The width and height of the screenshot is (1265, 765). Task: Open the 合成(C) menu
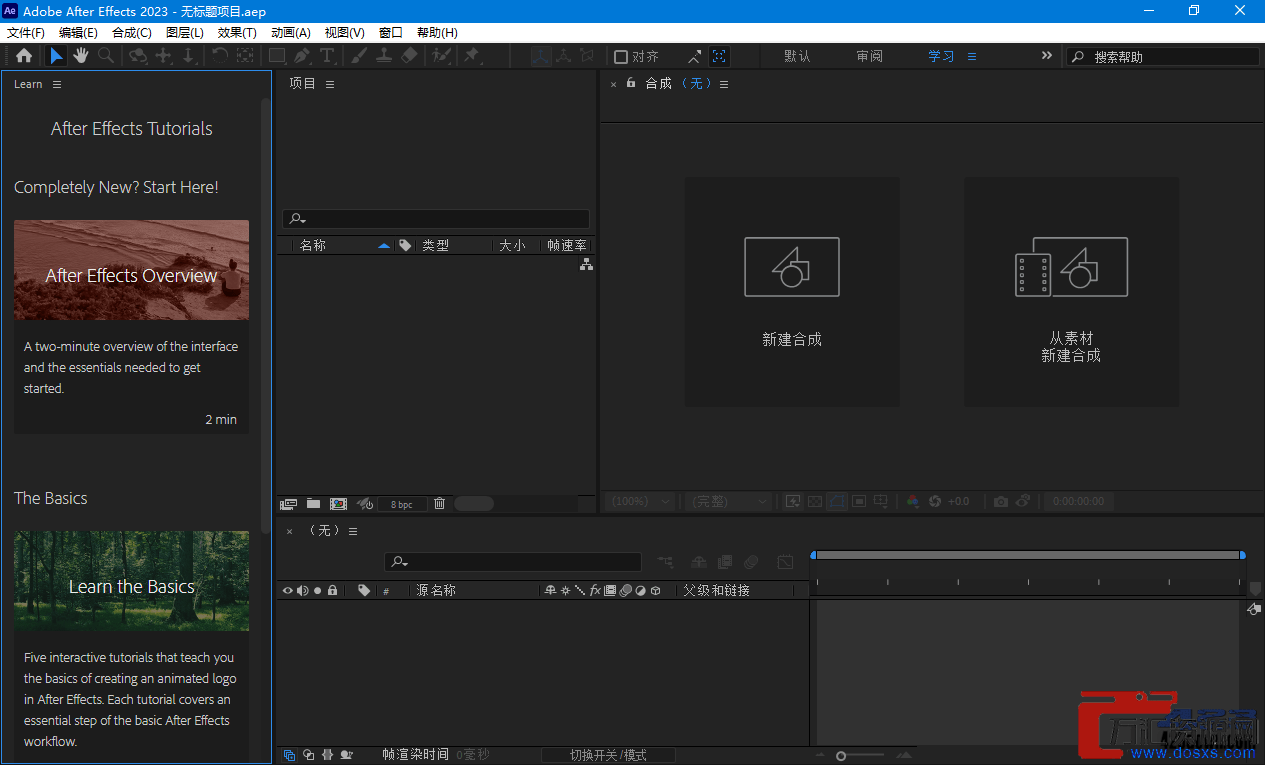(131, 33)
